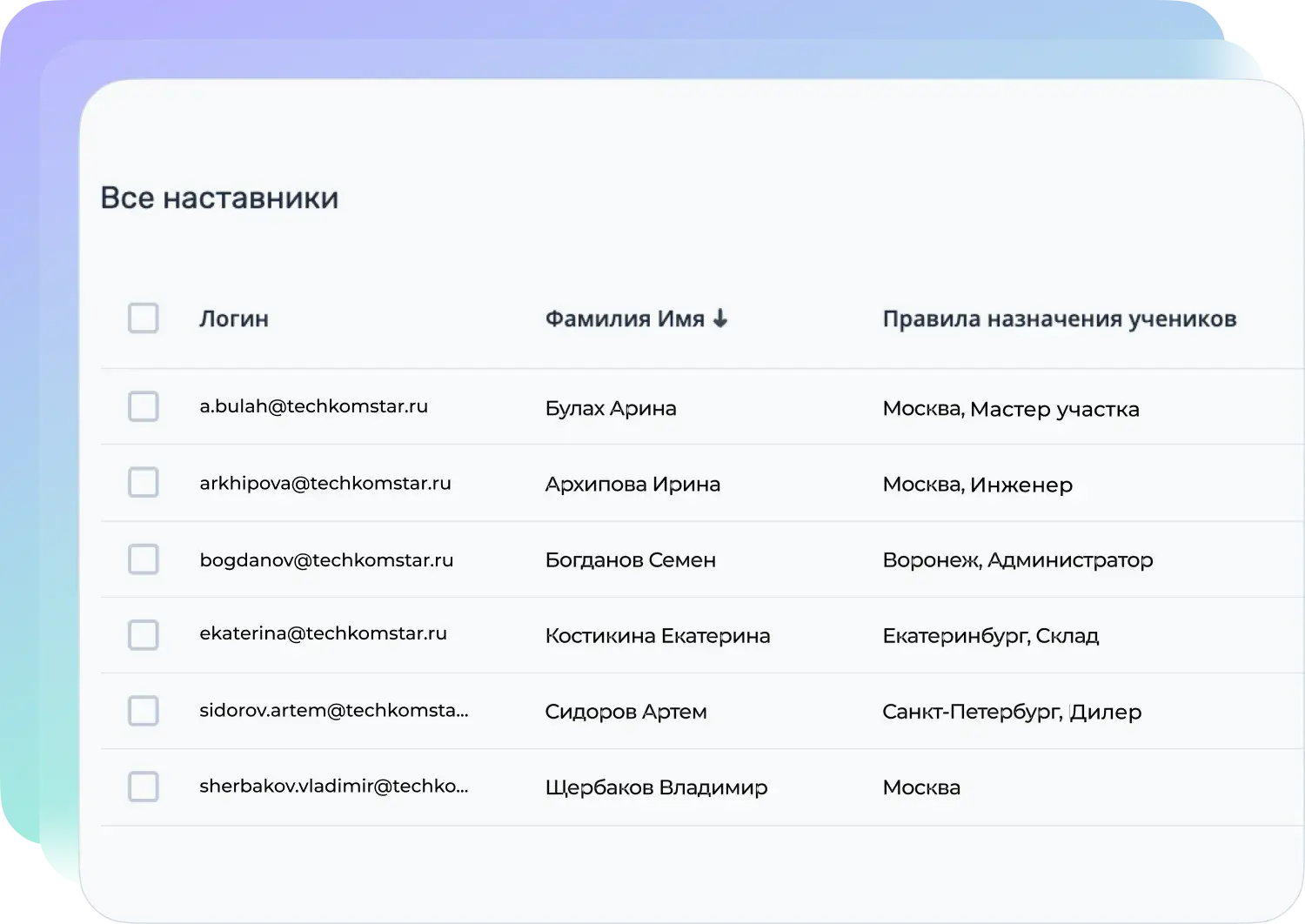Click the Правила назначения учеников column header
The width and height of the screenshot is (1305, 924).
click(x=1060, y=319)
